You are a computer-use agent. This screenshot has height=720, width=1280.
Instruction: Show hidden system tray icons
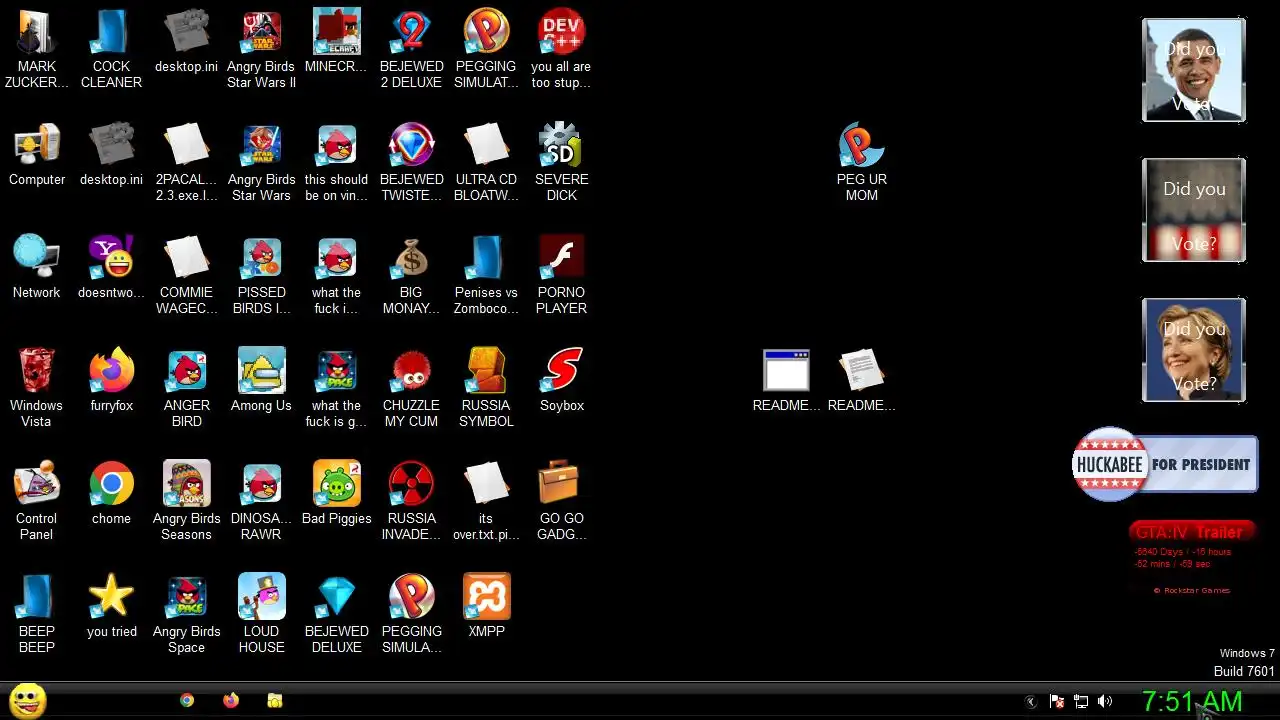pos(1032,702)
